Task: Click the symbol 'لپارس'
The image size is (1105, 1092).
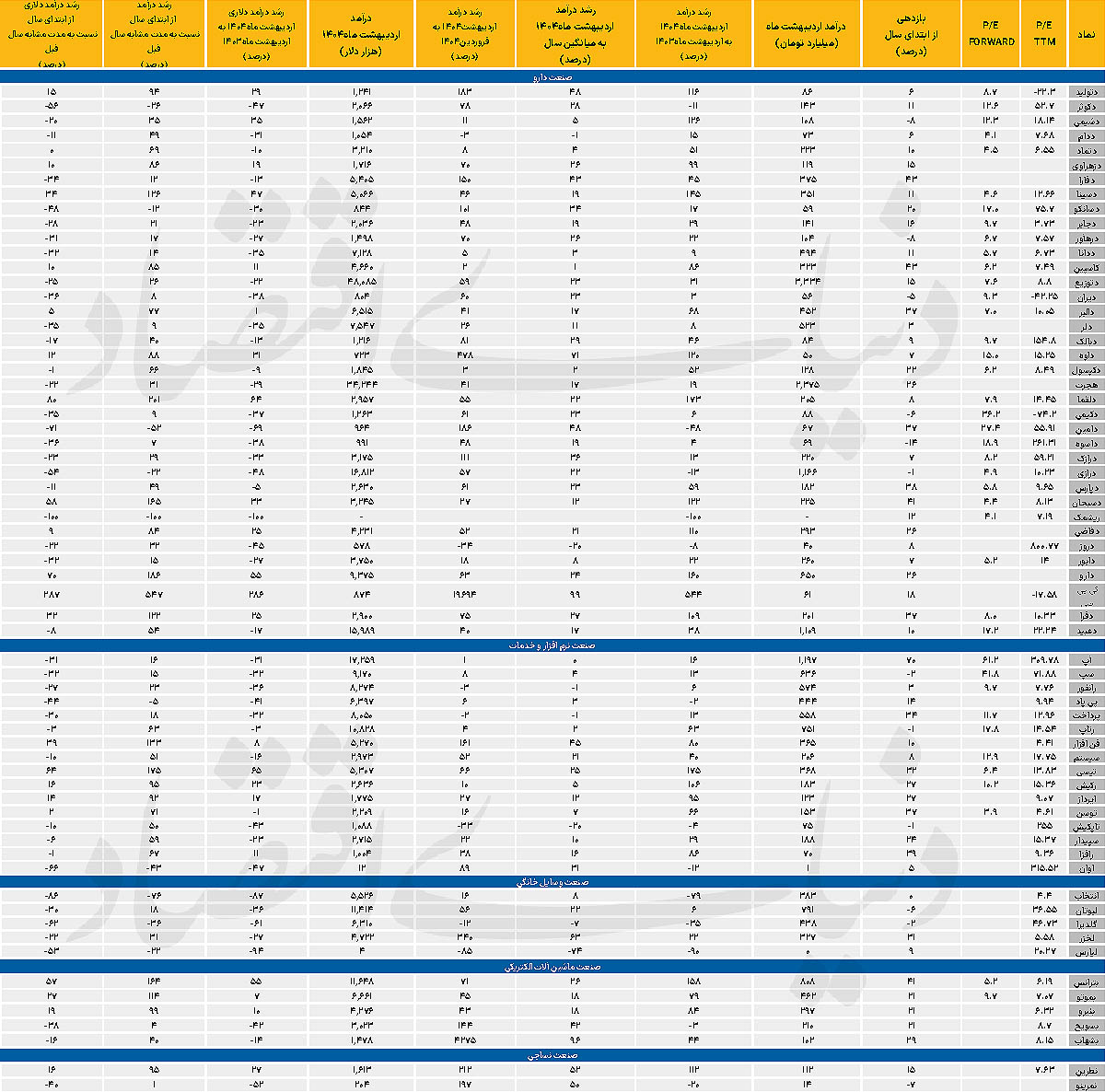Action: (x=1086, y=950)
